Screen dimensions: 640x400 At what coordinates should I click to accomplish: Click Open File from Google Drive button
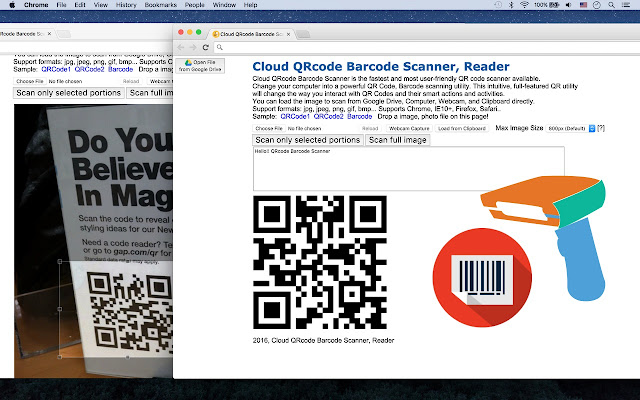click(200, 66)
